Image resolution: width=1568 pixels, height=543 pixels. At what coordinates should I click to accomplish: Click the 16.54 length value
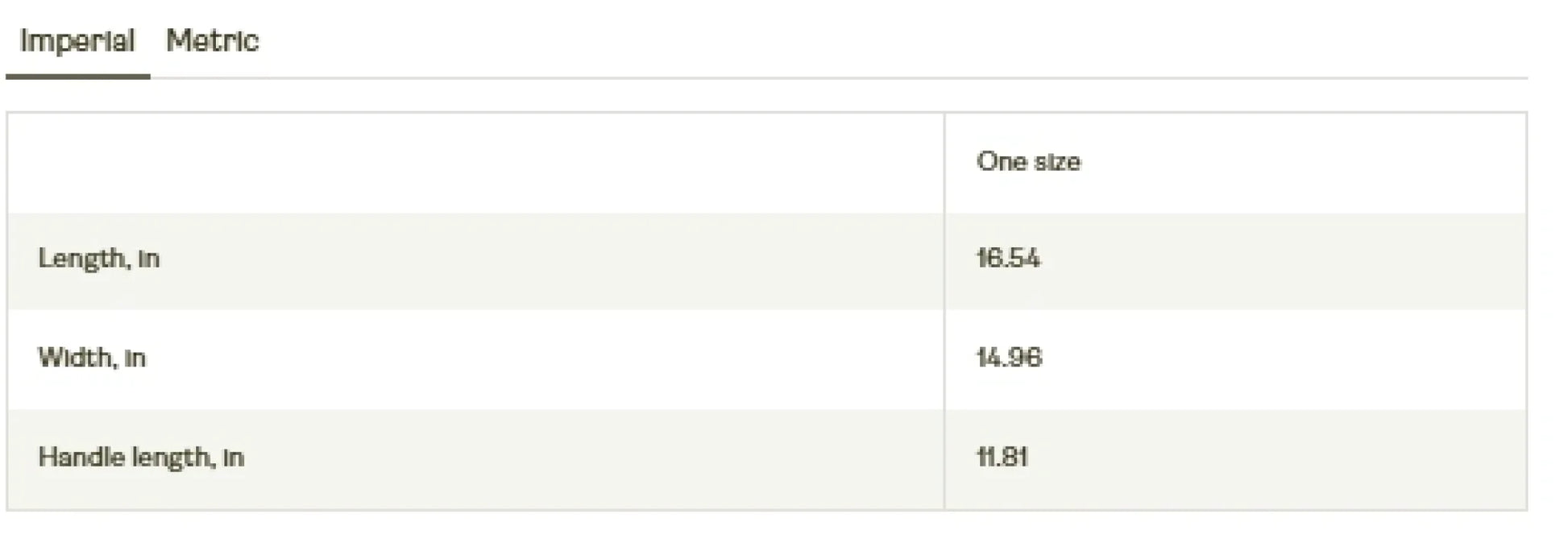tap(1008, 259)
